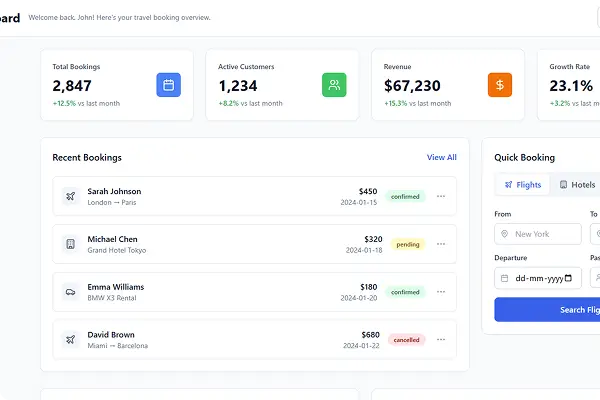Click the $680 booking amount

tap(370, 335)
